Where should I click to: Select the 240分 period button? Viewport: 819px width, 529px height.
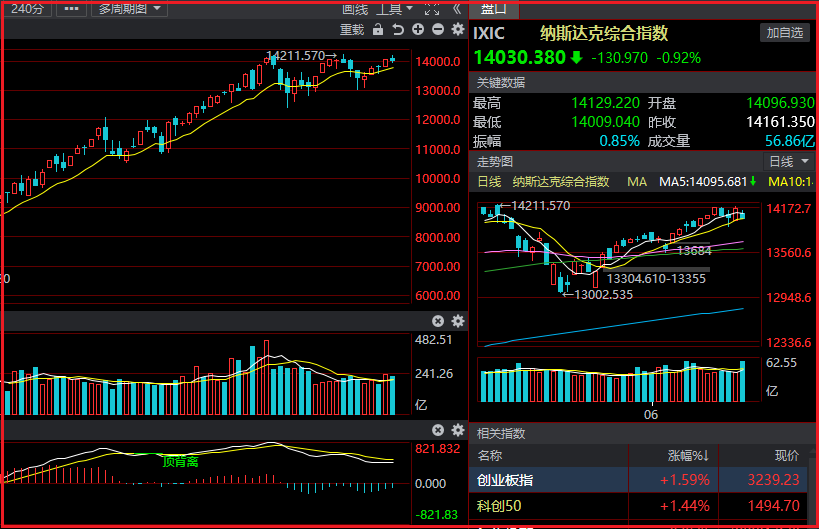(27, 9)
